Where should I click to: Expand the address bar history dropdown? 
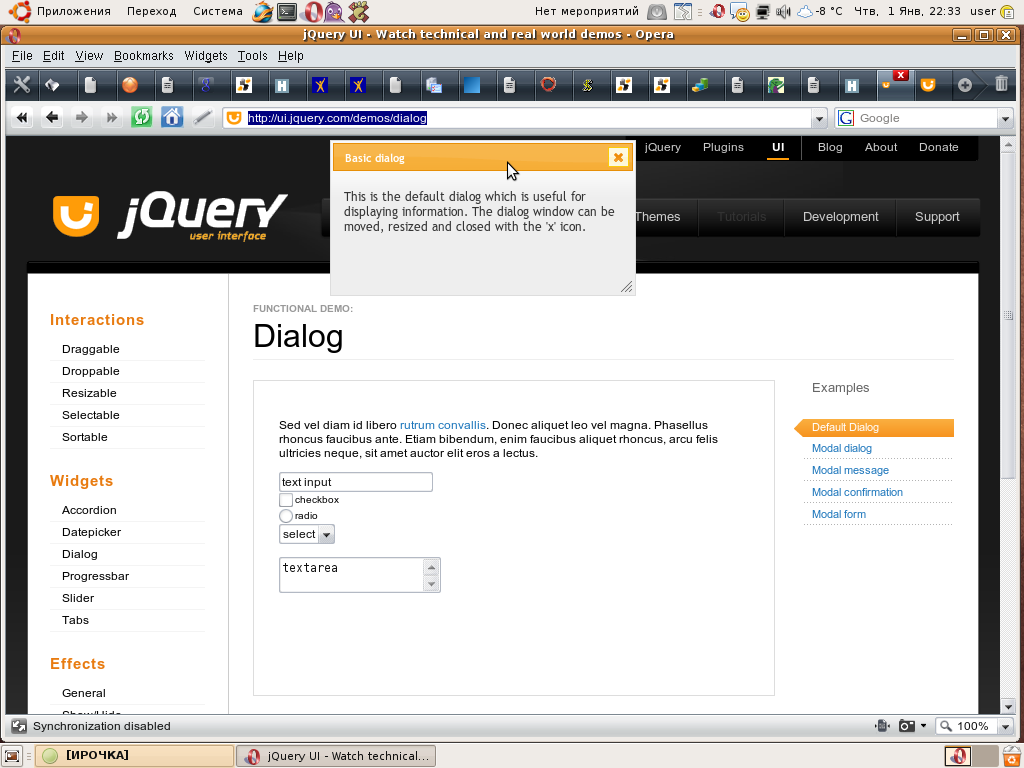click(x=820, y=118)
